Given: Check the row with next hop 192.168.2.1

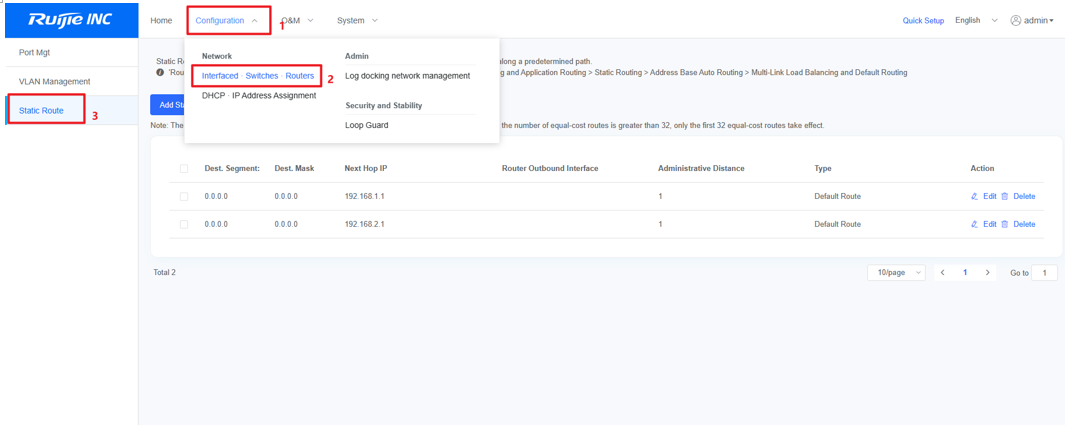Looking at the screenshot, I should 184,224.
